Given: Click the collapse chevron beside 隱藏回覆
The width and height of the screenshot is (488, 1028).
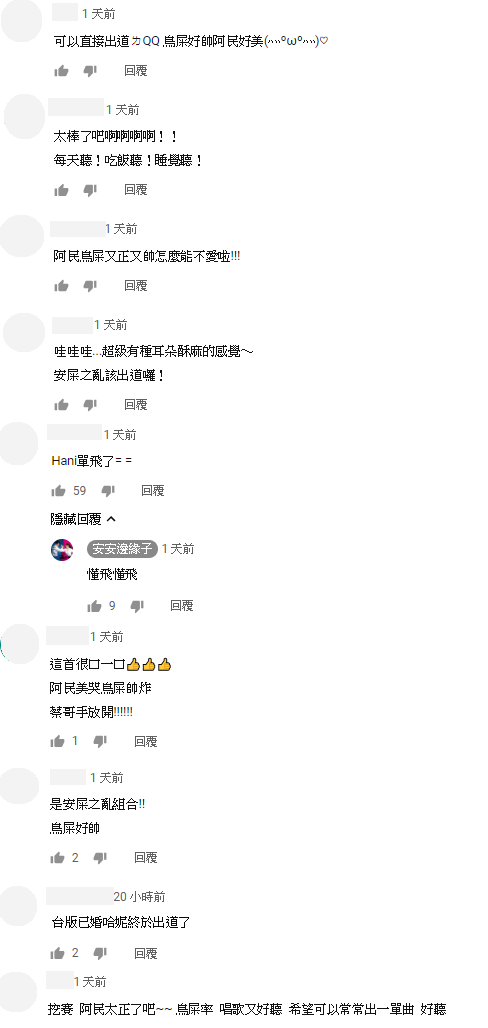Looking at the screenshot, I should 111,519.
